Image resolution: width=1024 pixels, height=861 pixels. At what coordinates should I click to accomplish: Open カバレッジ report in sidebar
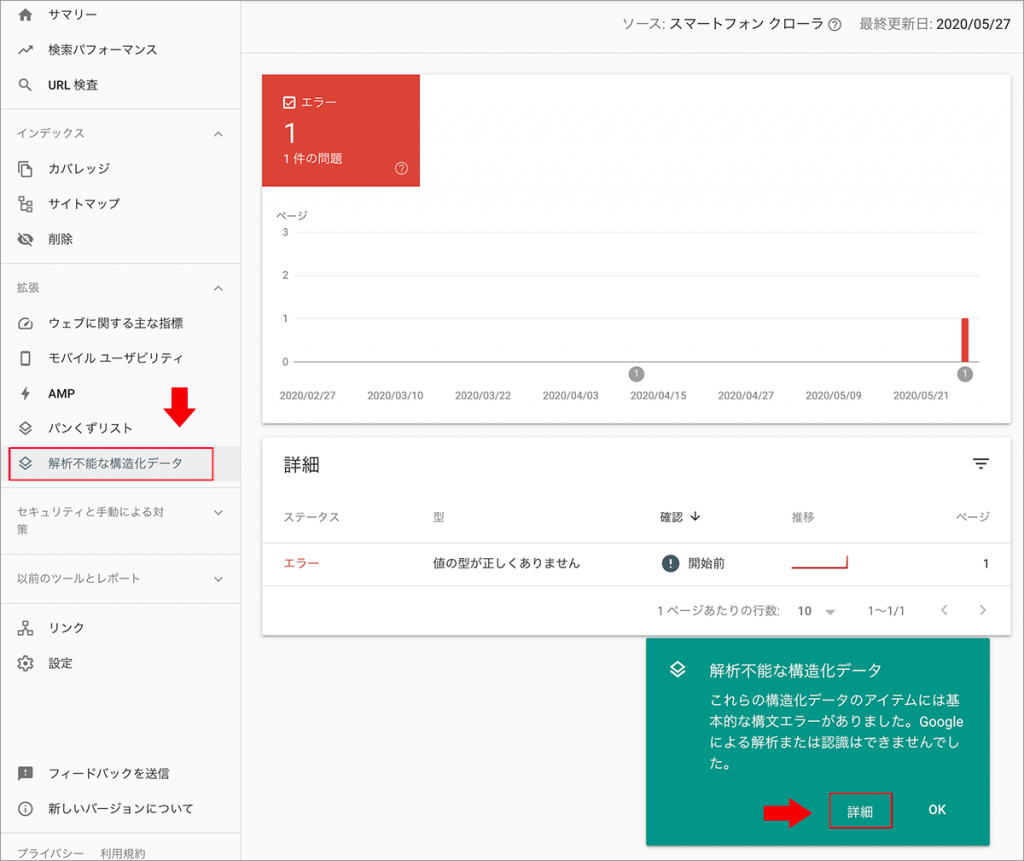click(79, 169)
